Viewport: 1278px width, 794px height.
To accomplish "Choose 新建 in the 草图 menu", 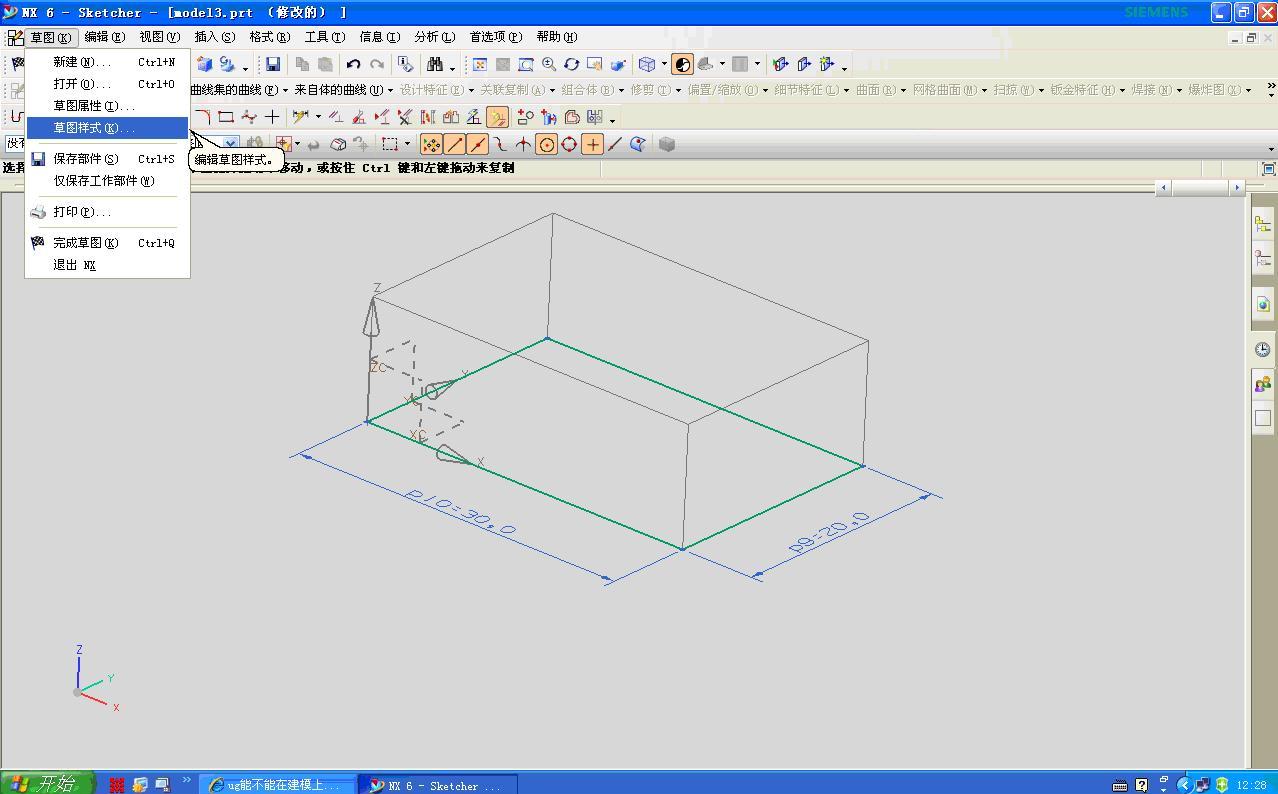I will [x=107, y=62].
